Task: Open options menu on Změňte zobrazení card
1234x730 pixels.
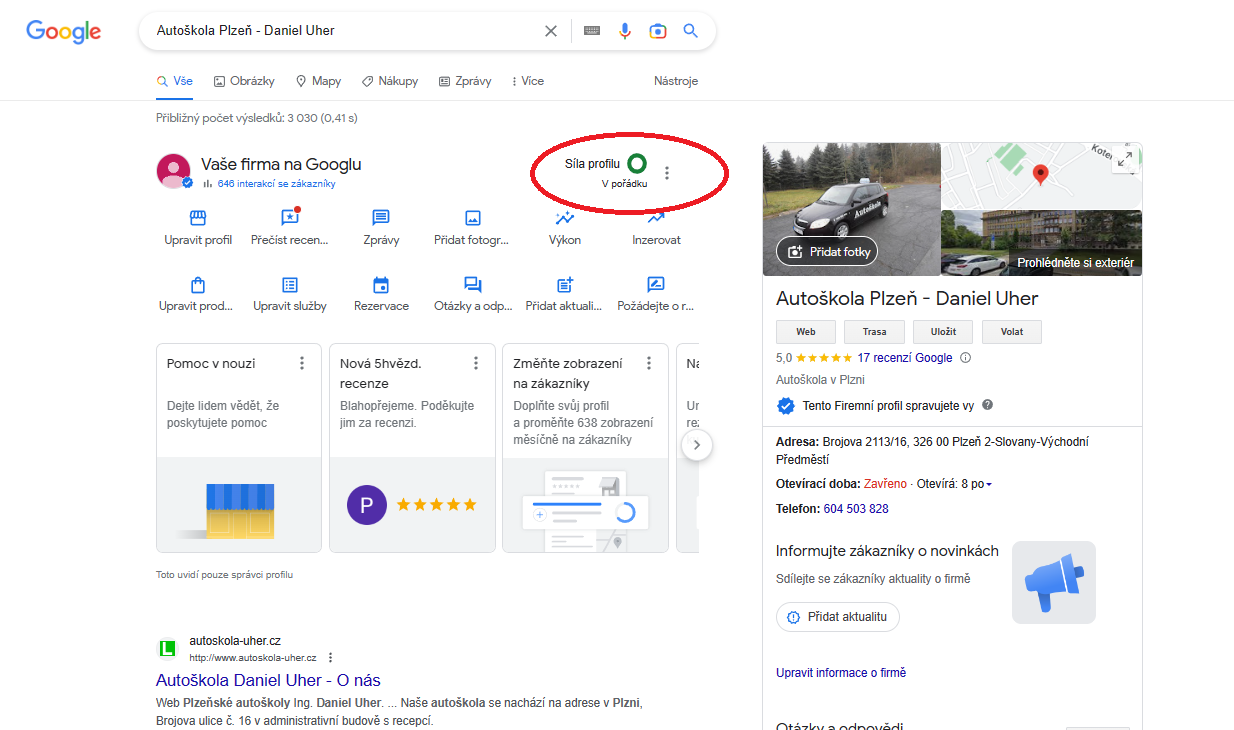Action: point(649,363)
